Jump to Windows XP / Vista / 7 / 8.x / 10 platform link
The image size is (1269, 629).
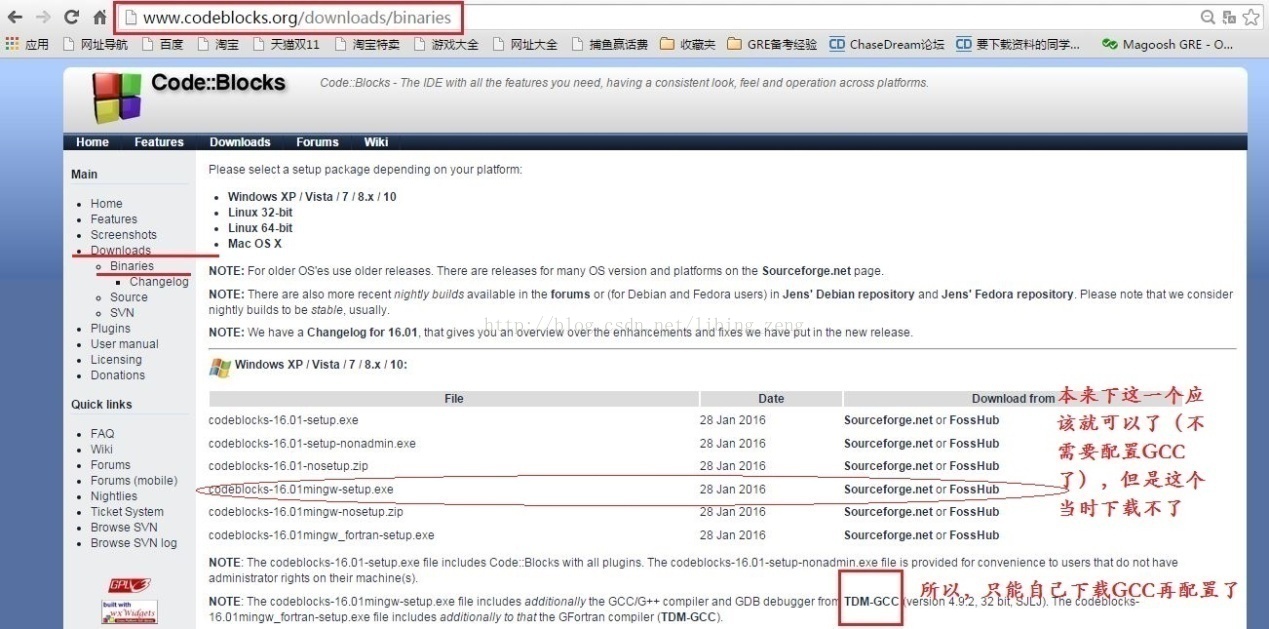pyautogui.click(x=312, y=197)
